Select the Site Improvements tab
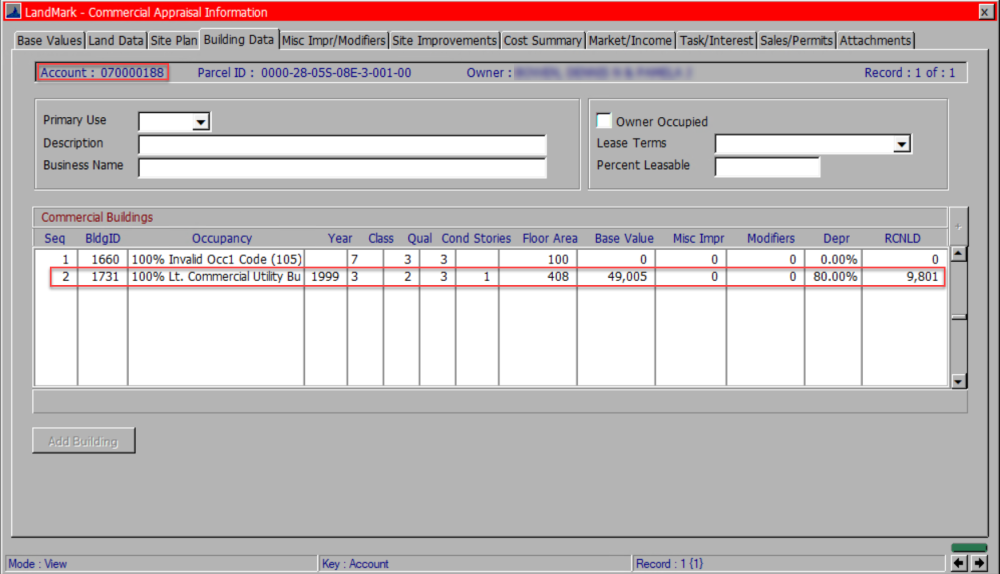Screen dimensions: 1000x574 point(444,40)
